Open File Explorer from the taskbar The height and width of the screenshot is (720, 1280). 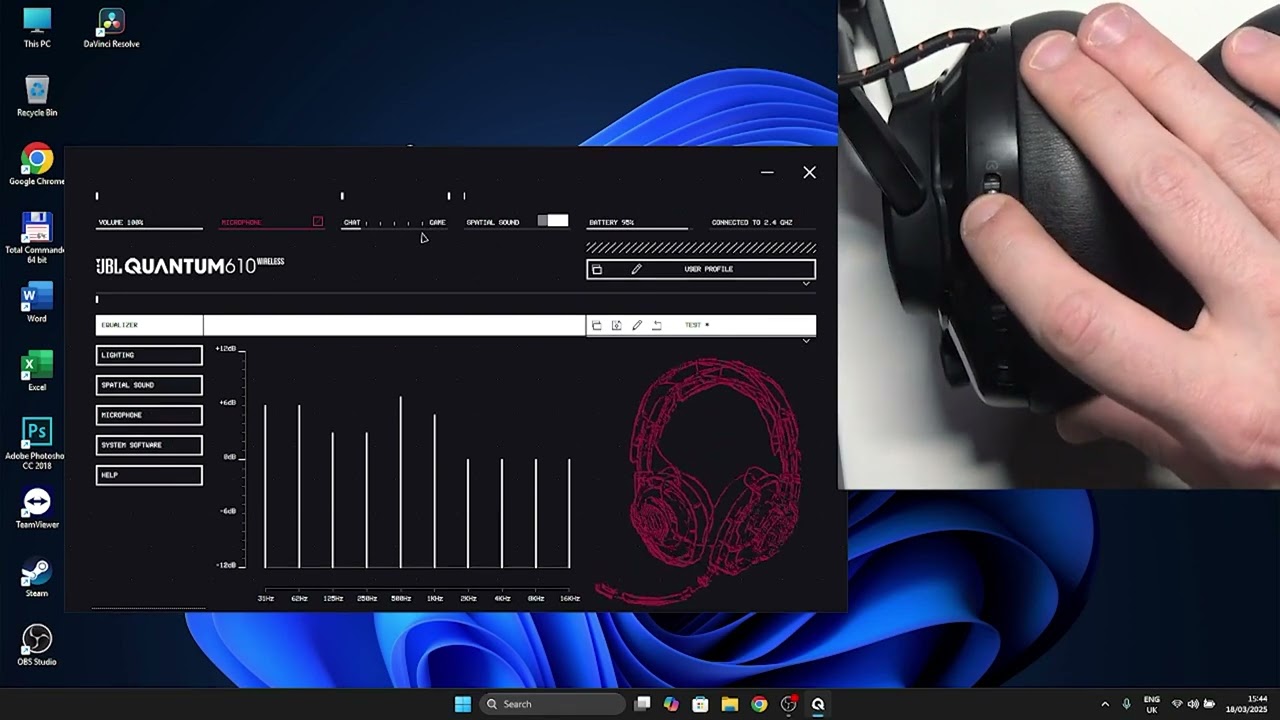pyautogui.click(x=730, y=704)
